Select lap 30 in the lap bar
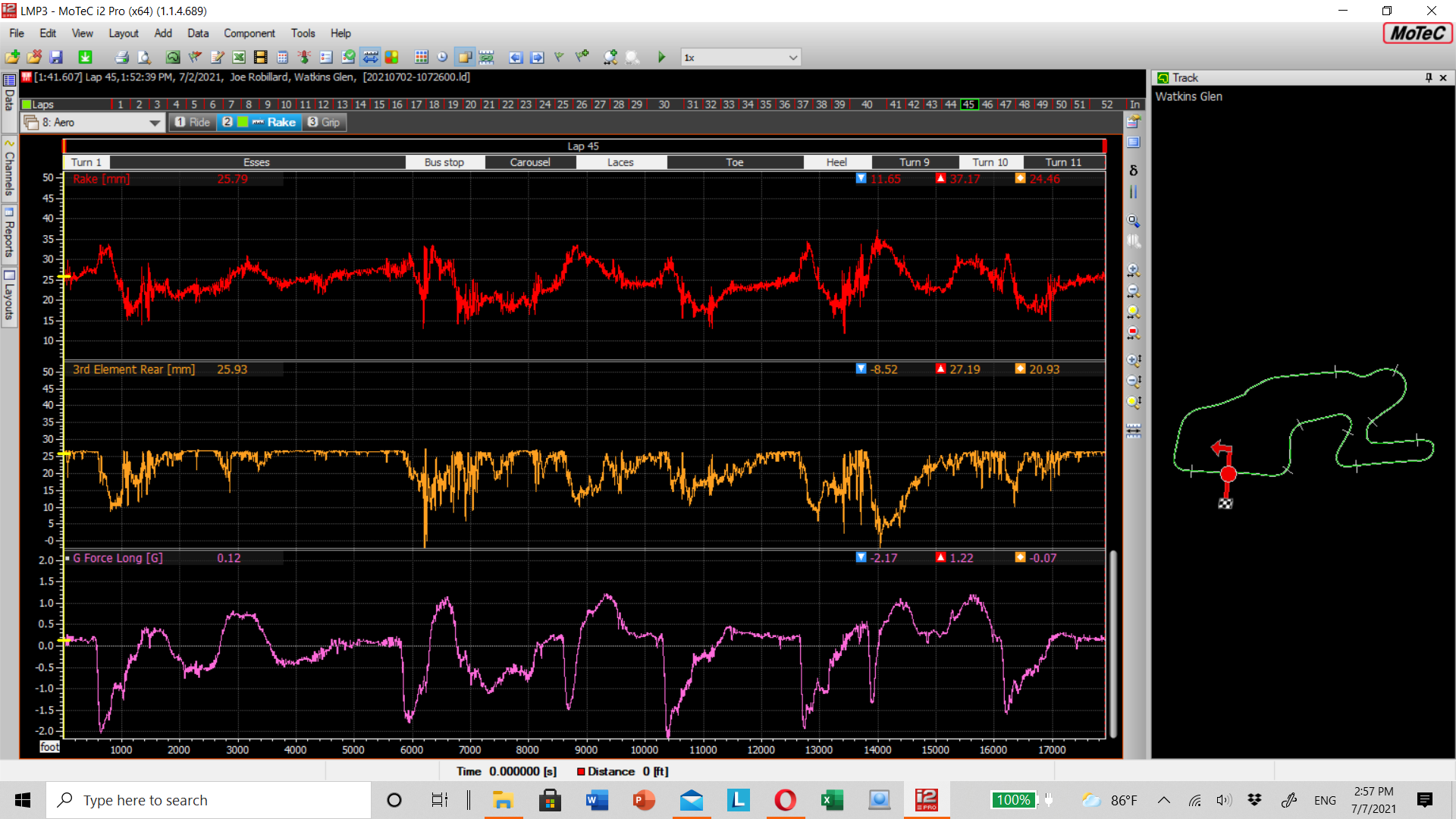Image resolution: width=1456 pixels, height=819 pixels. [x=664, y=105]
